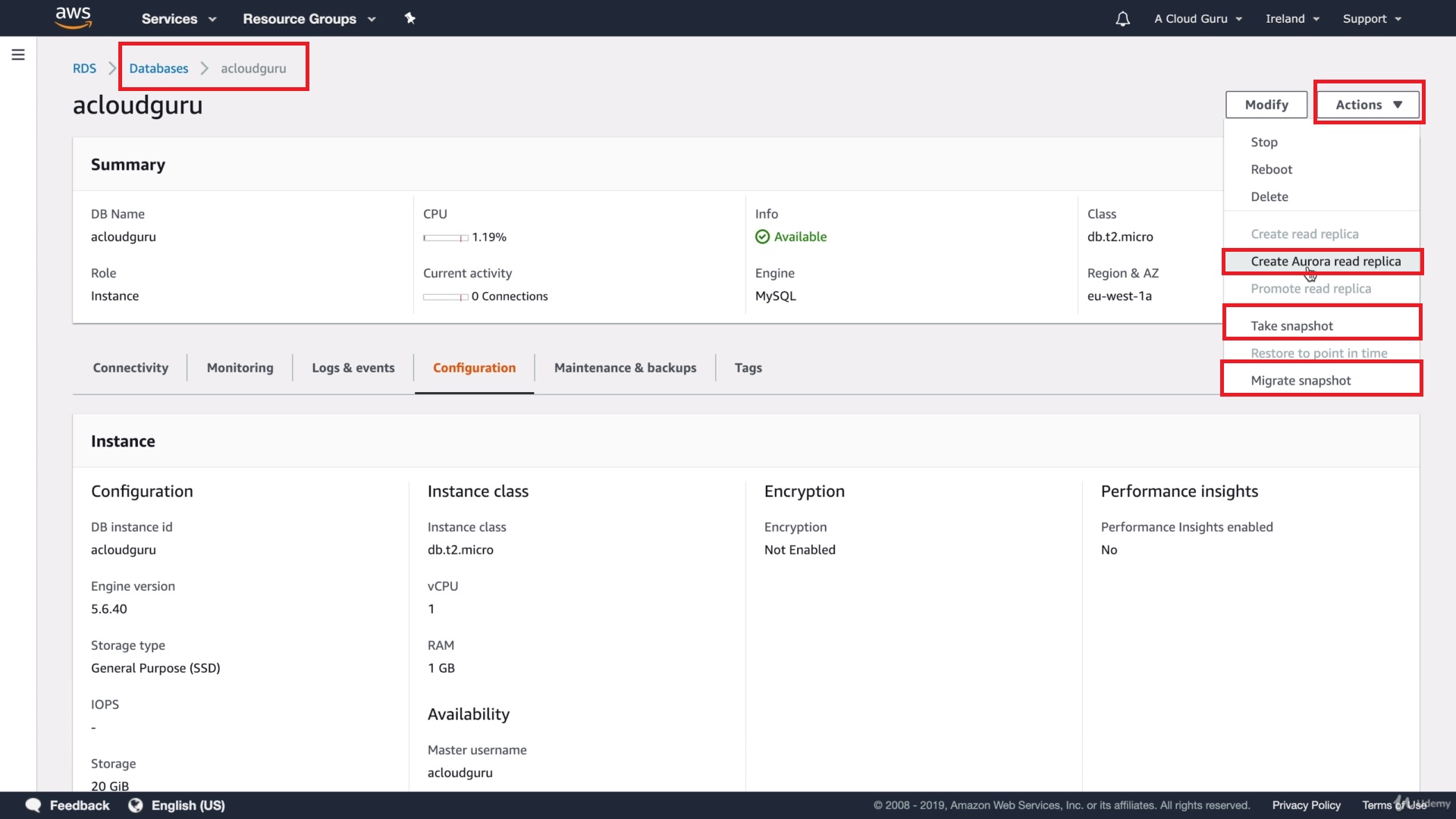Click the green Available status icon
This screenshot has height=819, width=1456.
(762, 237)
